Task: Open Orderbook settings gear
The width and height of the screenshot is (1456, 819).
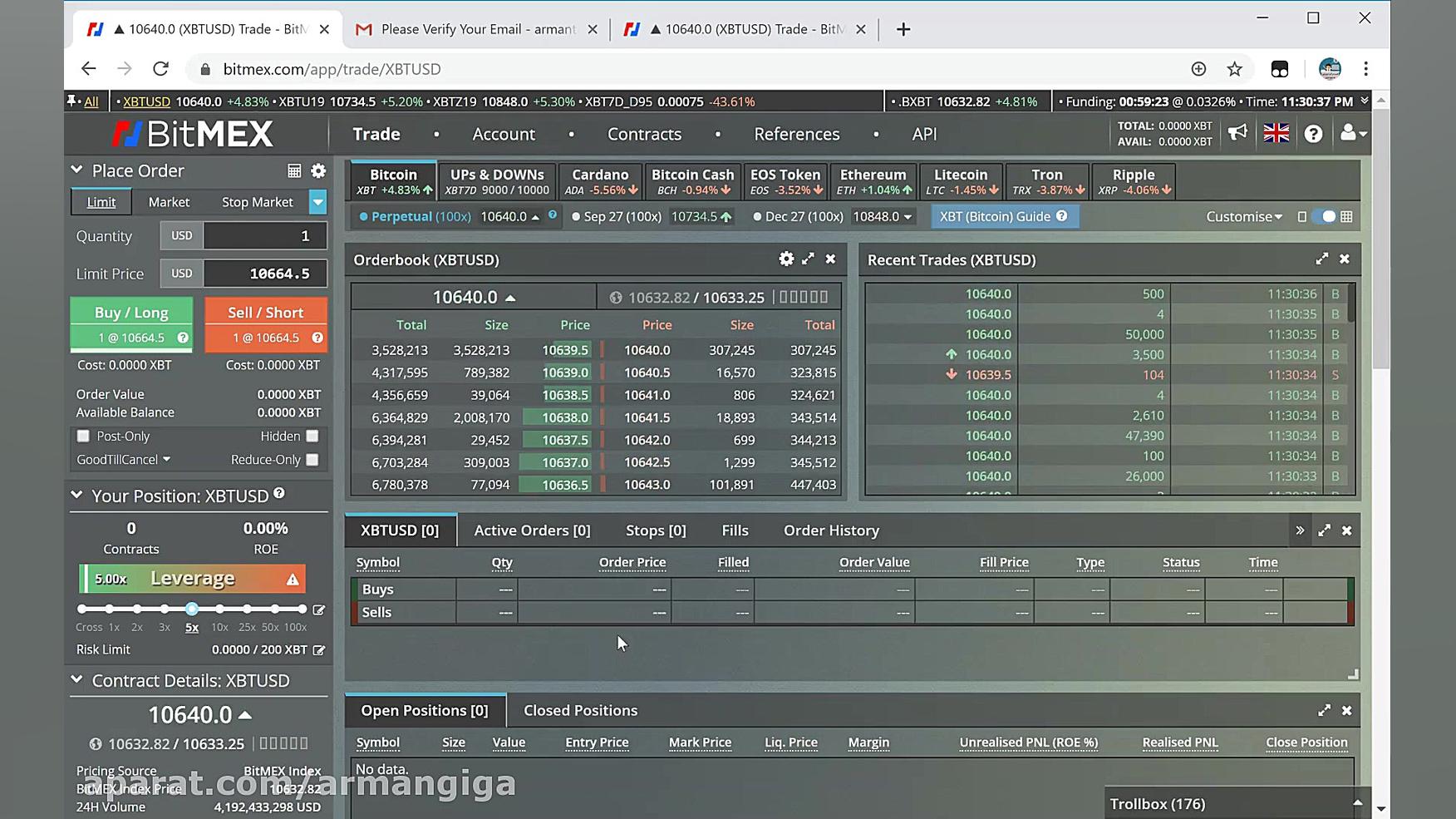Action: (x=786, y=259)
